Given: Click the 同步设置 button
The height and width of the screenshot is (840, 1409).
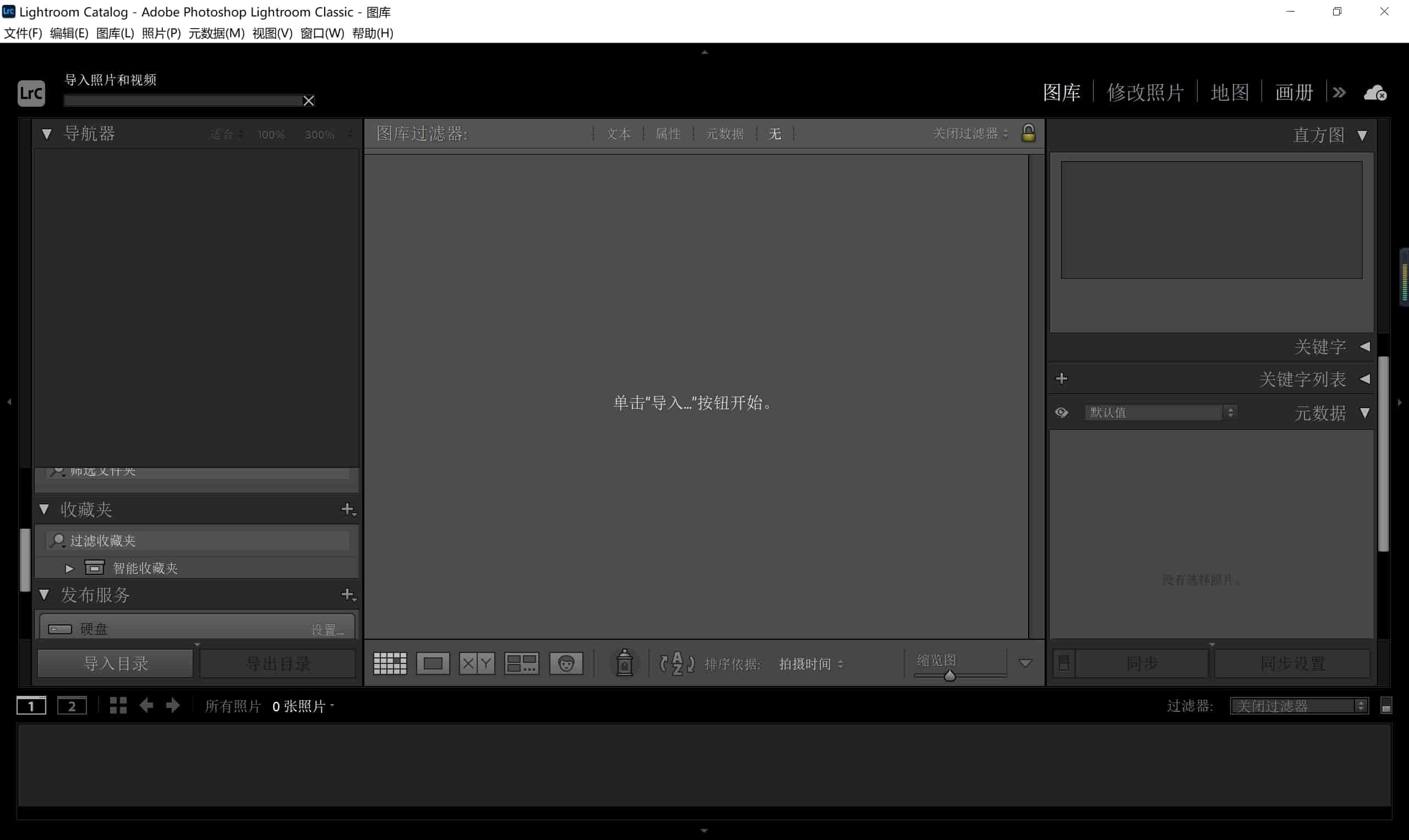Looking at the screenshot, I should 1293,662.
